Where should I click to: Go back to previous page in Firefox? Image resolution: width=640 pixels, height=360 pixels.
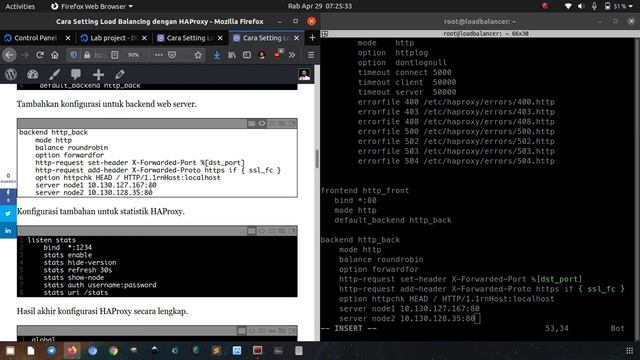pyautogui.click(x=9, y=55)
